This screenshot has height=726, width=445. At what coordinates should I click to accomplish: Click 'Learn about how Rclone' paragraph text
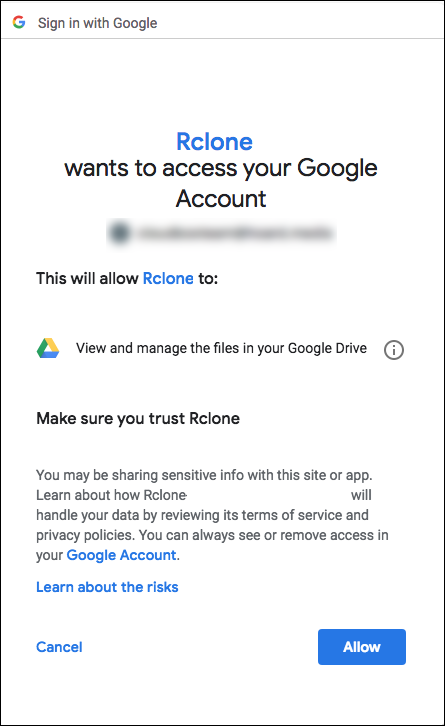[111, 495]
